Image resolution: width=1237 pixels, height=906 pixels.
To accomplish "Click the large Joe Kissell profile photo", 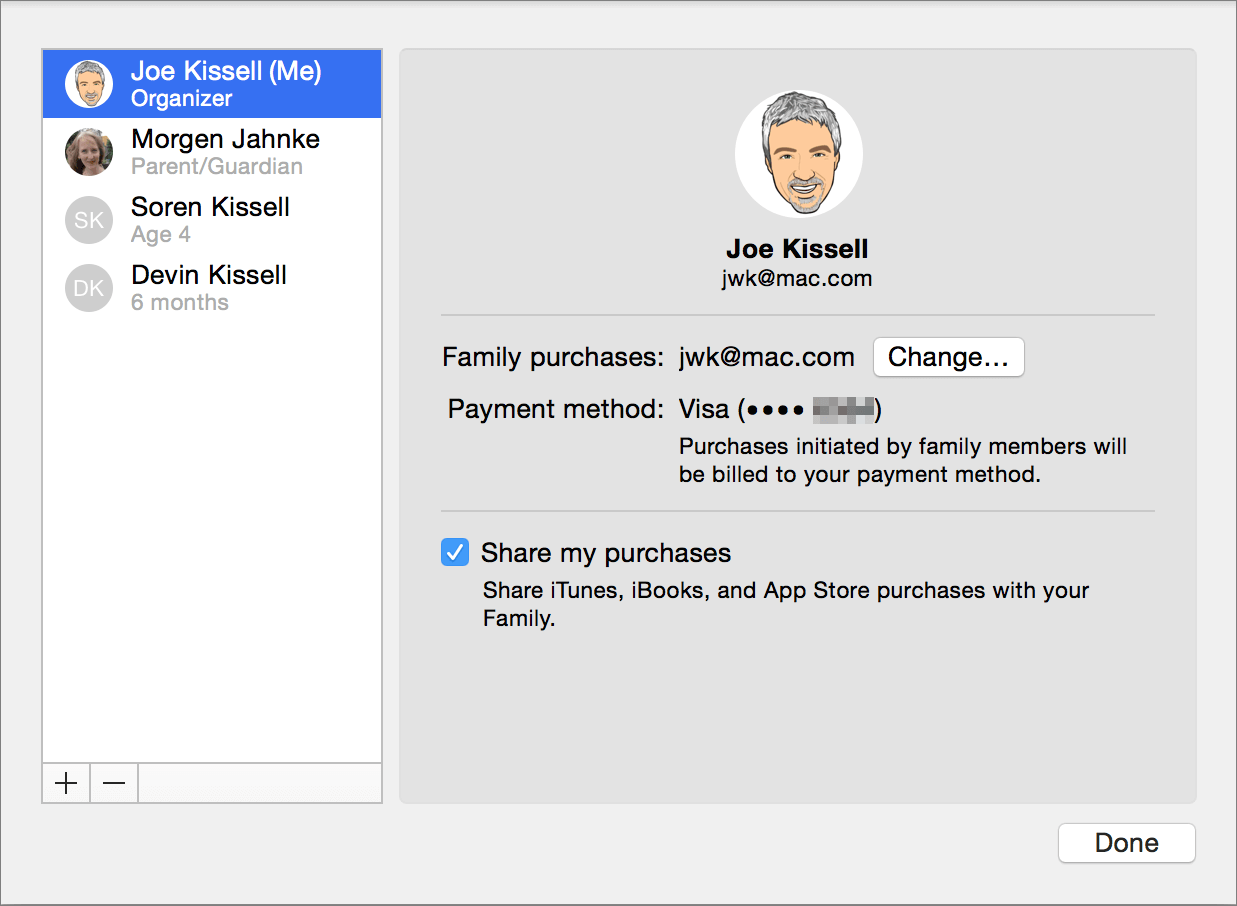I will [x=797, y=153].
